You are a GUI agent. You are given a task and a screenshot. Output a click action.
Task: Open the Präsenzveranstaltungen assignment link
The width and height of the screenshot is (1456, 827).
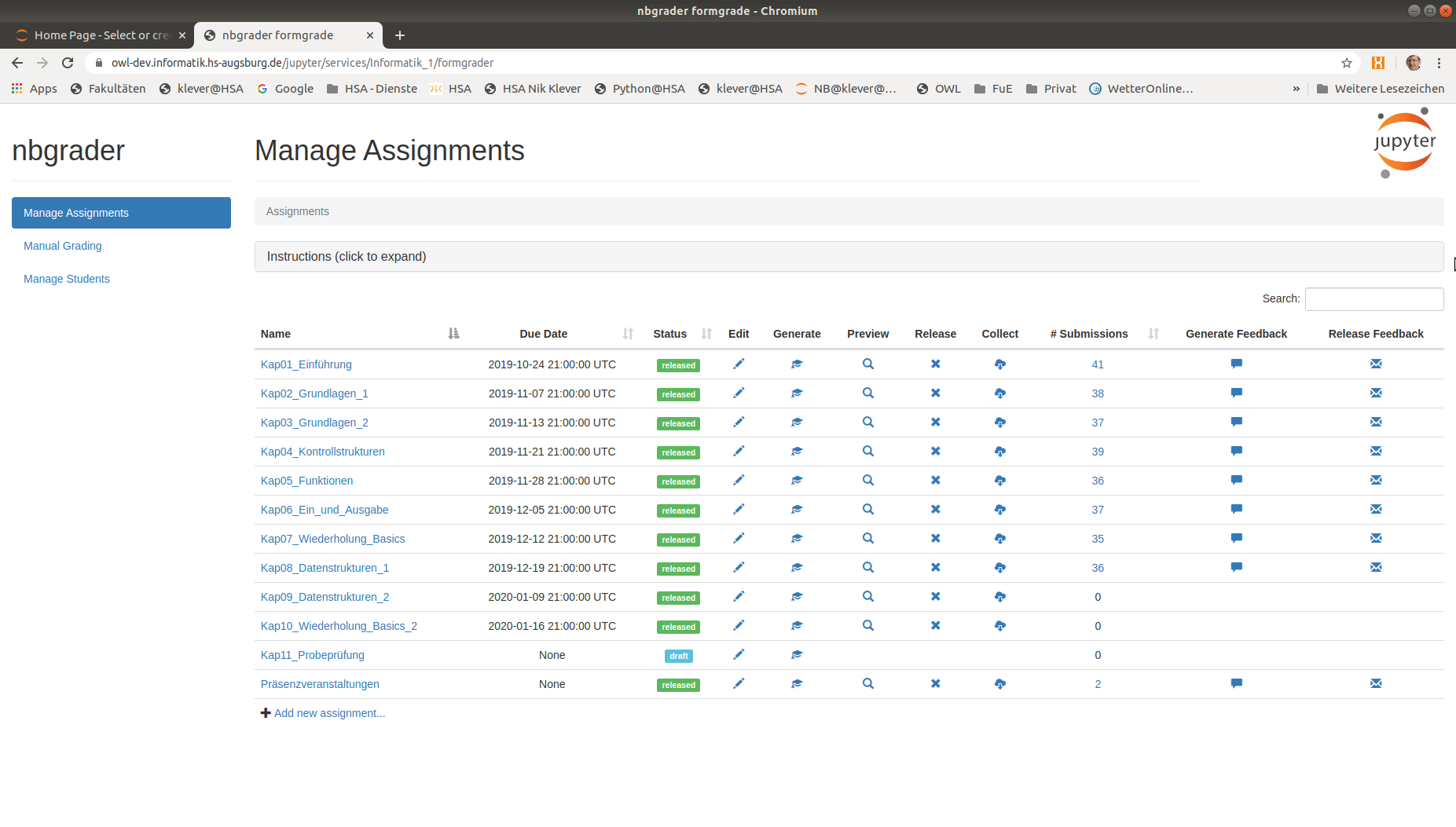tap(320, 684)
